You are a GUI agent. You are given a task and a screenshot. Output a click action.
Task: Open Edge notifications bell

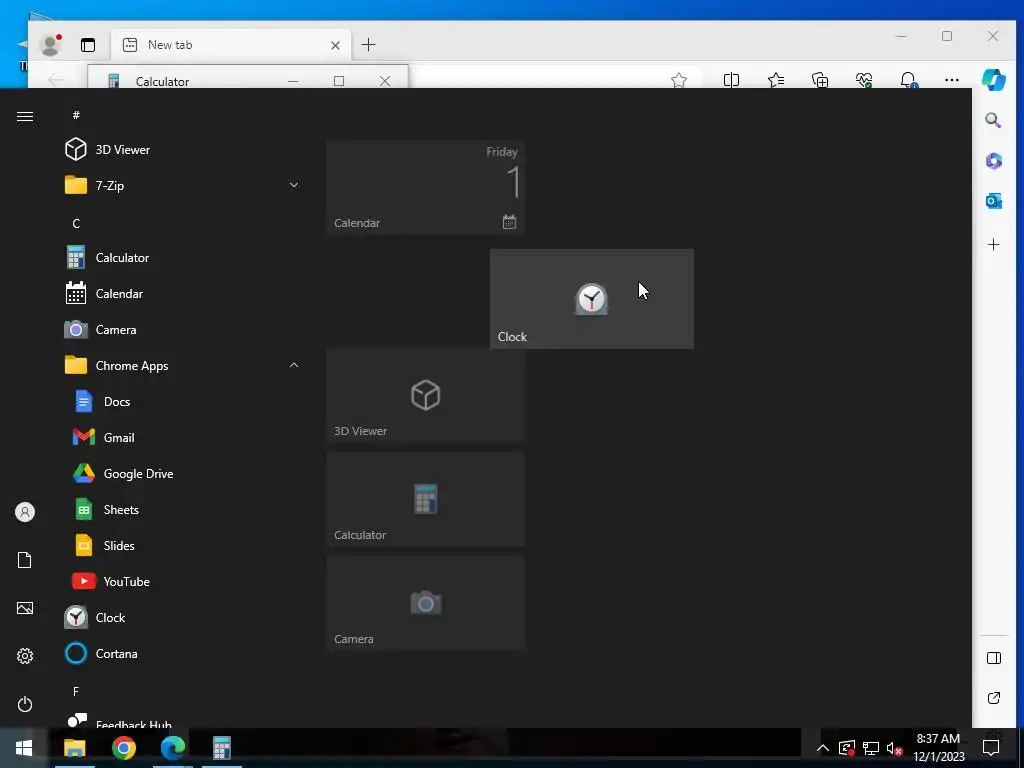point(908,80)
